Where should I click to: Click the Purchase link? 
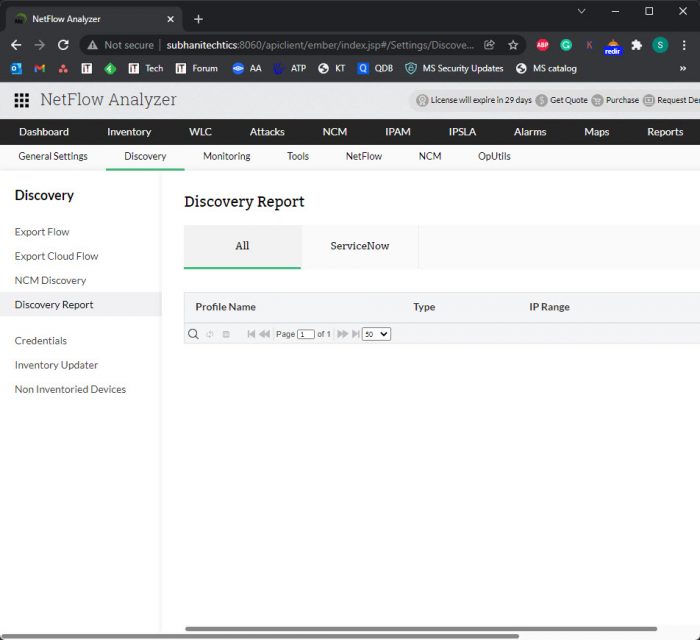tap(616, 100)
